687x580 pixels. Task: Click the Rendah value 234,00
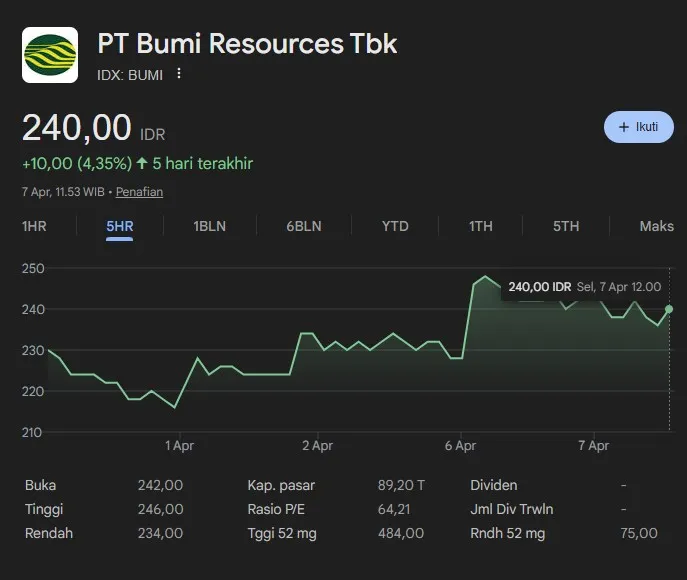pyautogui.click(x=160, y=533)
